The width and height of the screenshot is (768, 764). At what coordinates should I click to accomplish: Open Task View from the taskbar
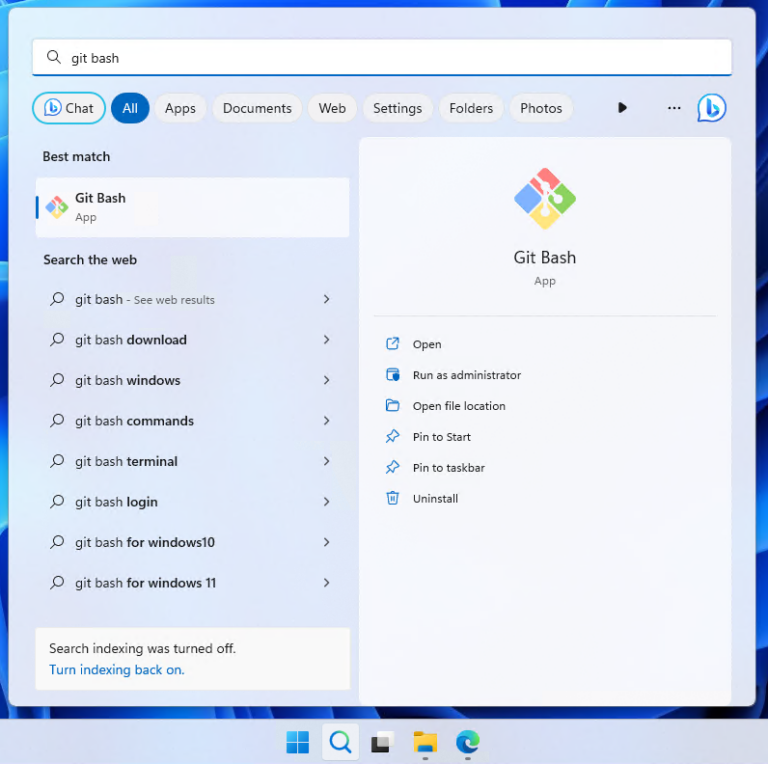coord(383,742)
